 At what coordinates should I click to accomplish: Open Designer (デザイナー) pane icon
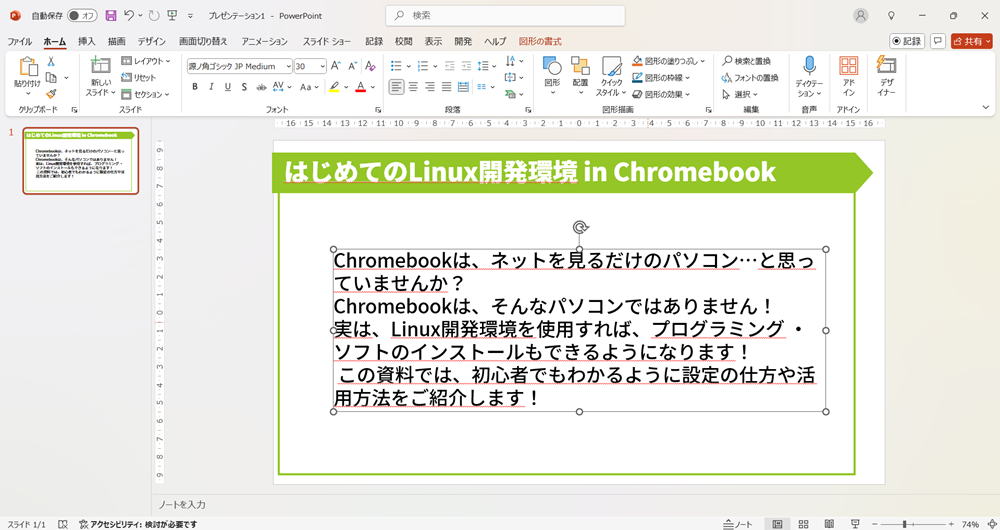886,65
